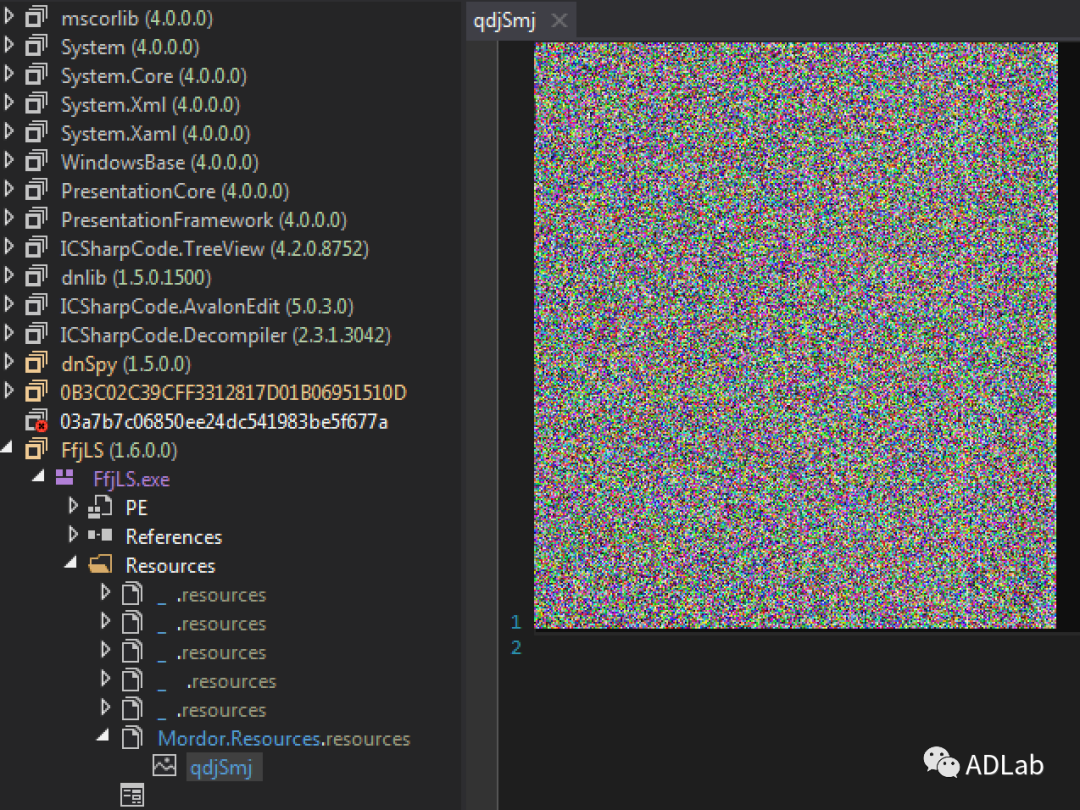Expand the System.Xaml assembly arrow

click(10, 133)
